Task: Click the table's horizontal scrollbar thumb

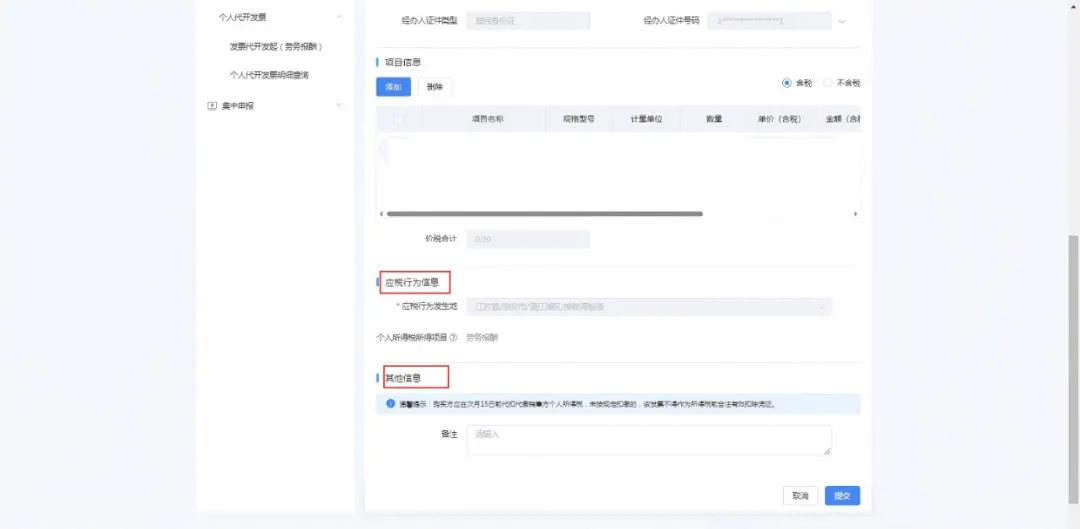Action: point(545,214)
